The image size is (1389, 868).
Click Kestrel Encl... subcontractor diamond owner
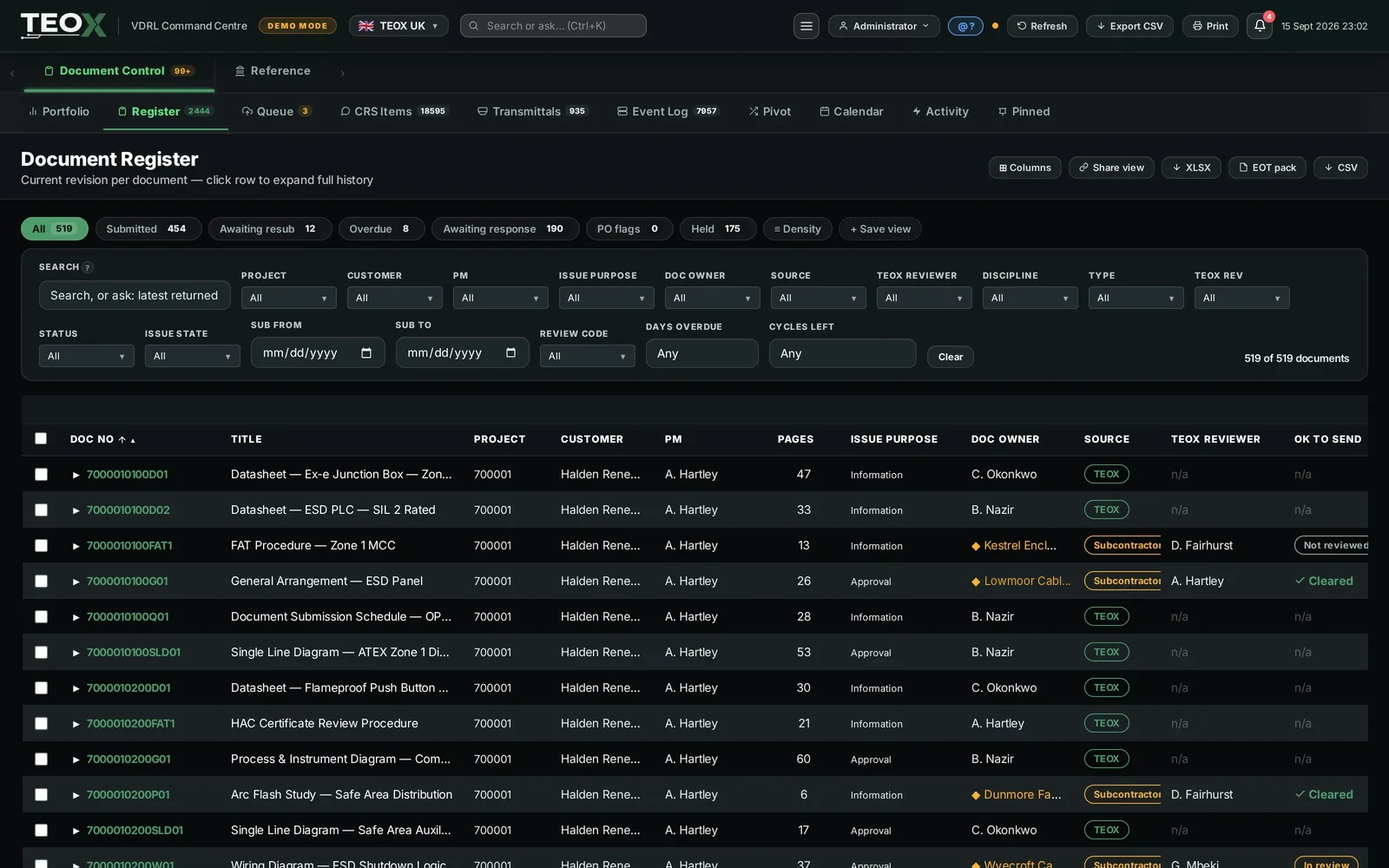pyautogui.click(x=1014, y=545)
